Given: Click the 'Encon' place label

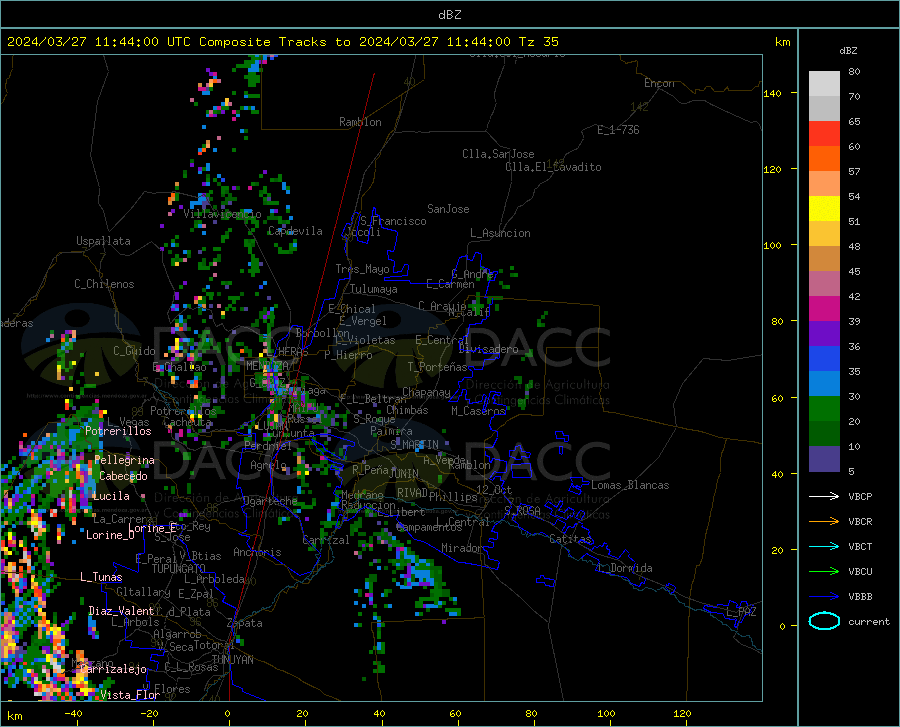Looking at the screenshot, I should click(x=659, y=83).
